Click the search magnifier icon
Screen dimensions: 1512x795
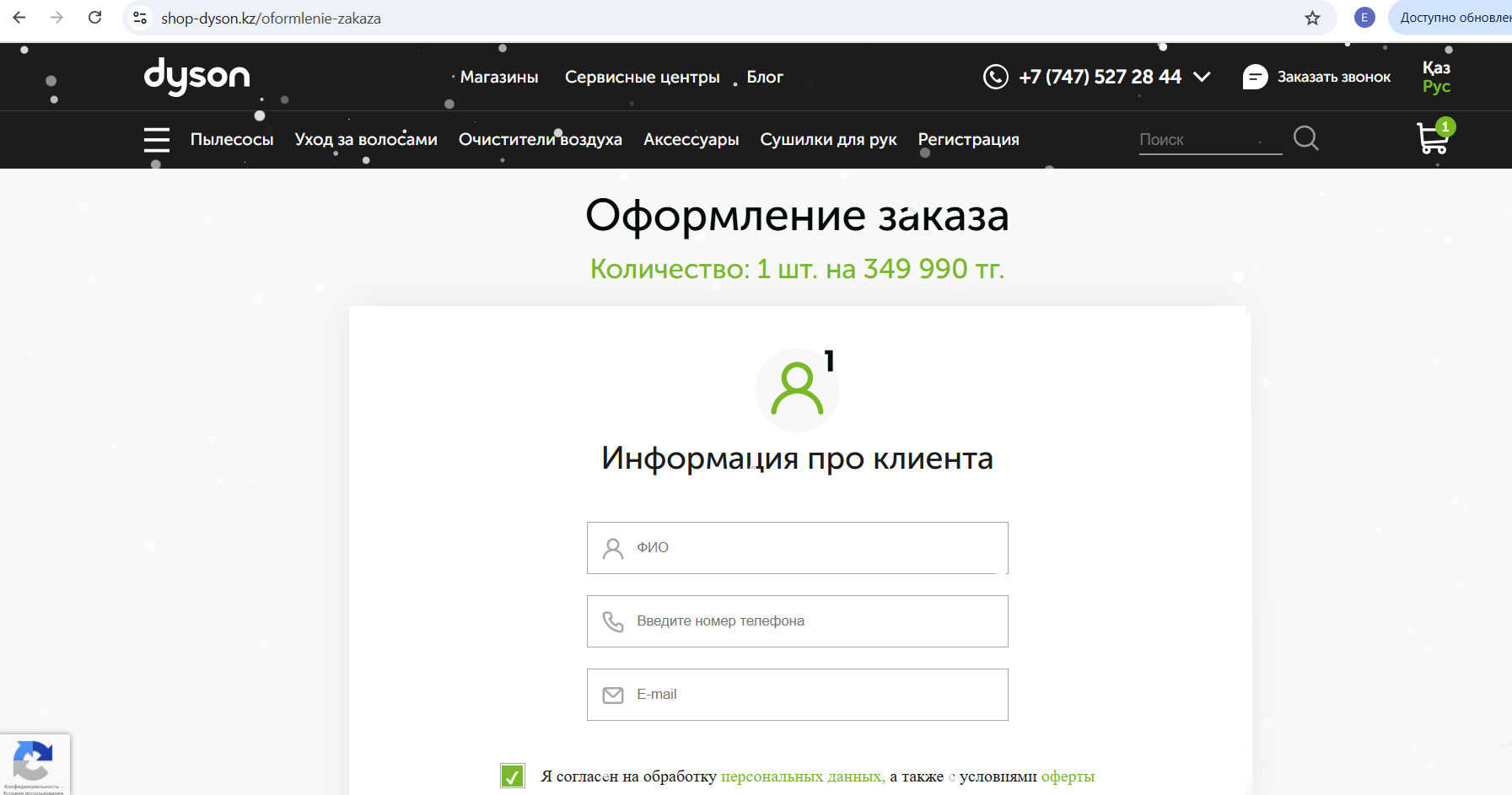coord(1305,138)
